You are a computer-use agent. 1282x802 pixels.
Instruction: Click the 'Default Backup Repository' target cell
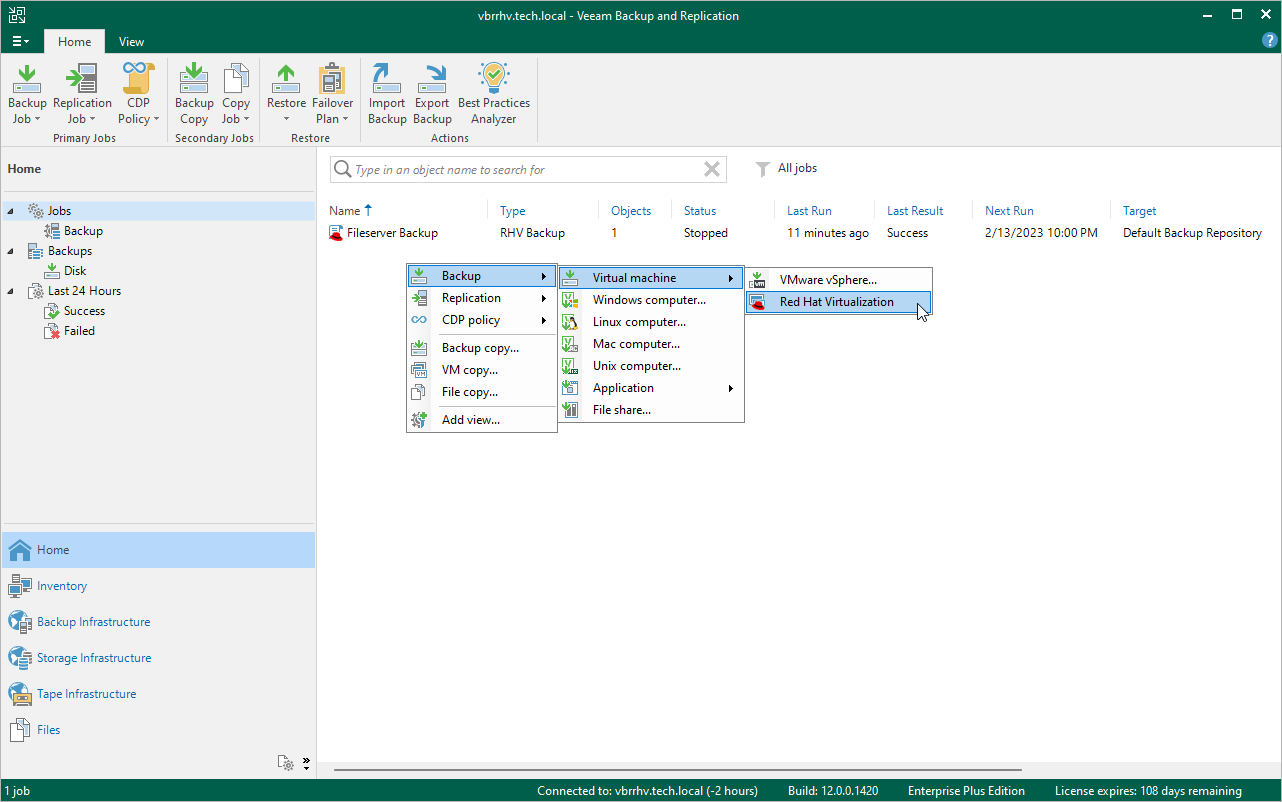click(x=1192, y=233)
